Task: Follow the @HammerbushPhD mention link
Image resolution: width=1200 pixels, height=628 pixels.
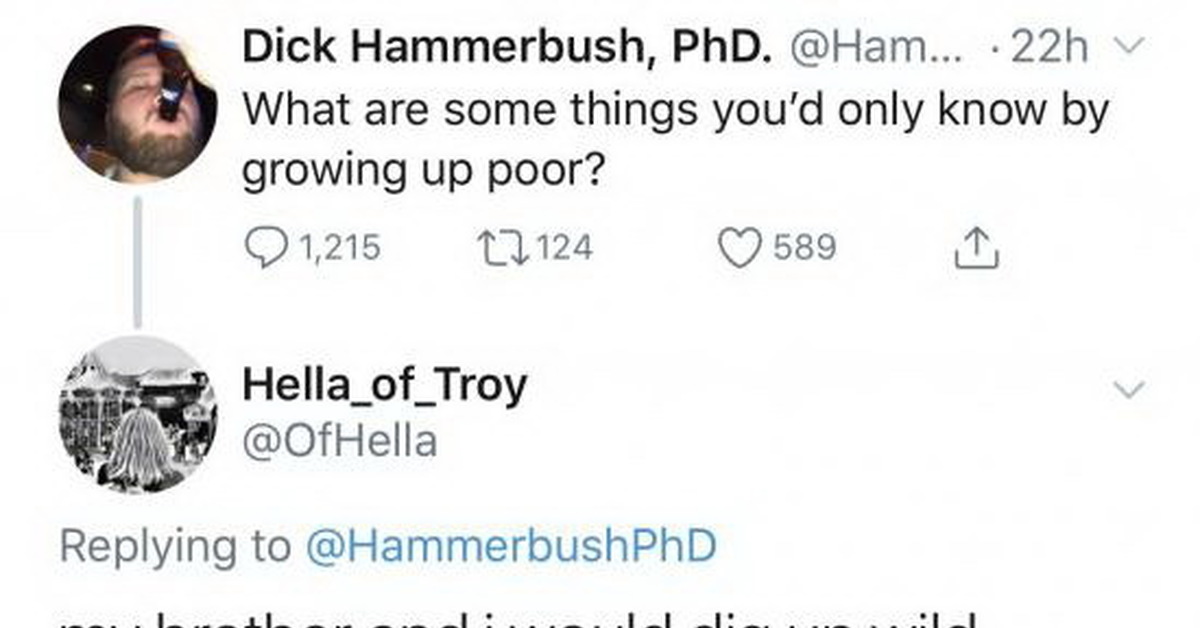Action: coord(511,546)
